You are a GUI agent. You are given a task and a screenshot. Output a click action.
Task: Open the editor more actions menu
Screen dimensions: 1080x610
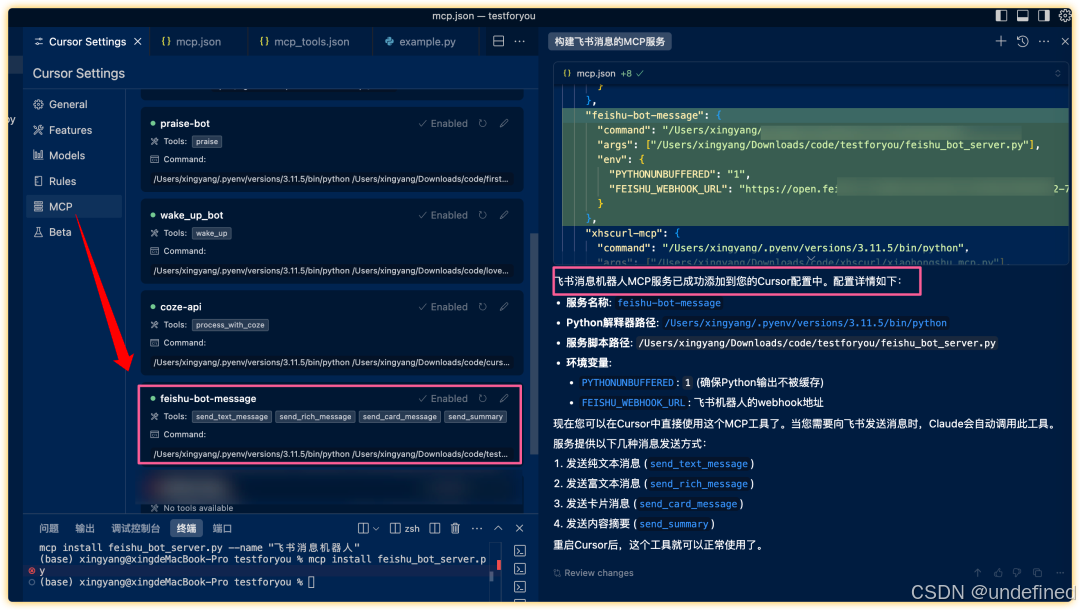(x=520, y=41)
